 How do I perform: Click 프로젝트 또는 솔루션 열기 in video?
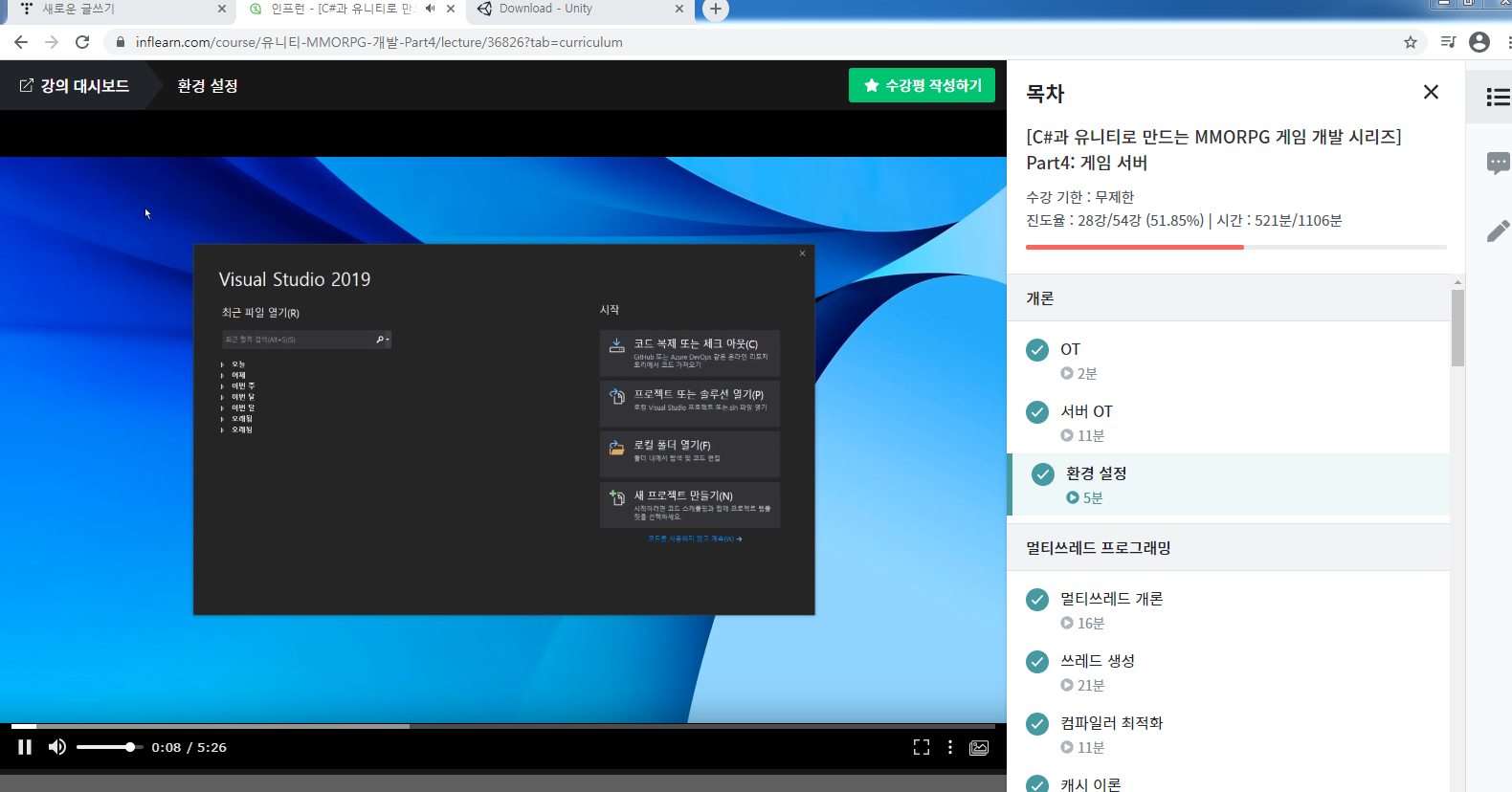[x=690, y=404]
